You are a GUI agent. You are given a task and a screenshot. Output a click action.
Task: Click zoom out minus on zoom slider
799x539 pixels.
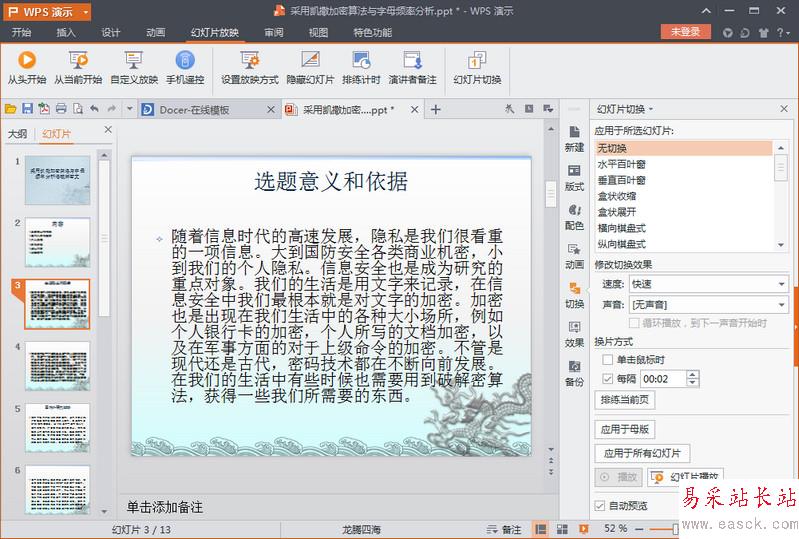coord(639,529)
